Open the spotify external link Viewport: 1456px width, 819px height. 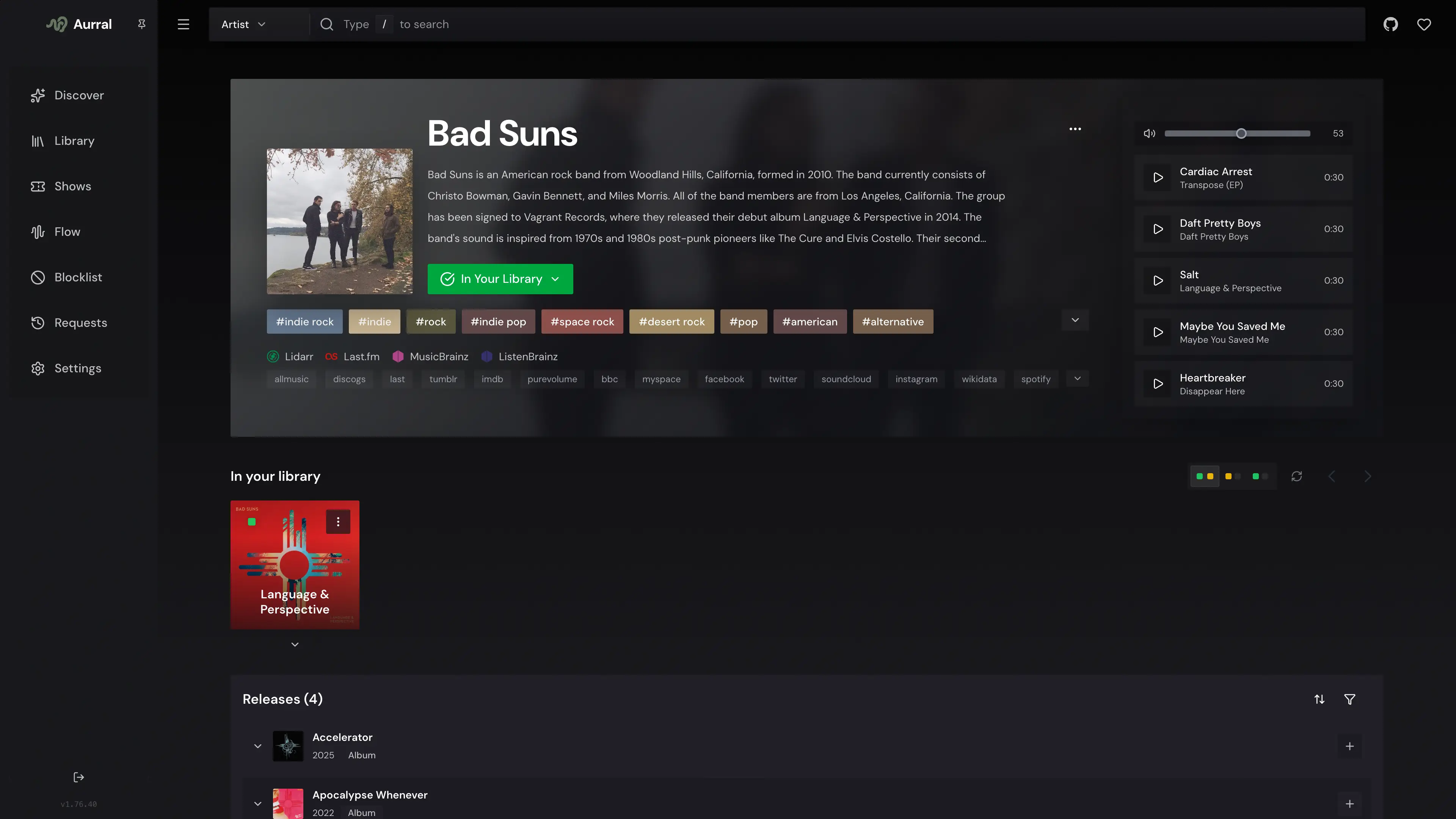[x=1036, y=379]
